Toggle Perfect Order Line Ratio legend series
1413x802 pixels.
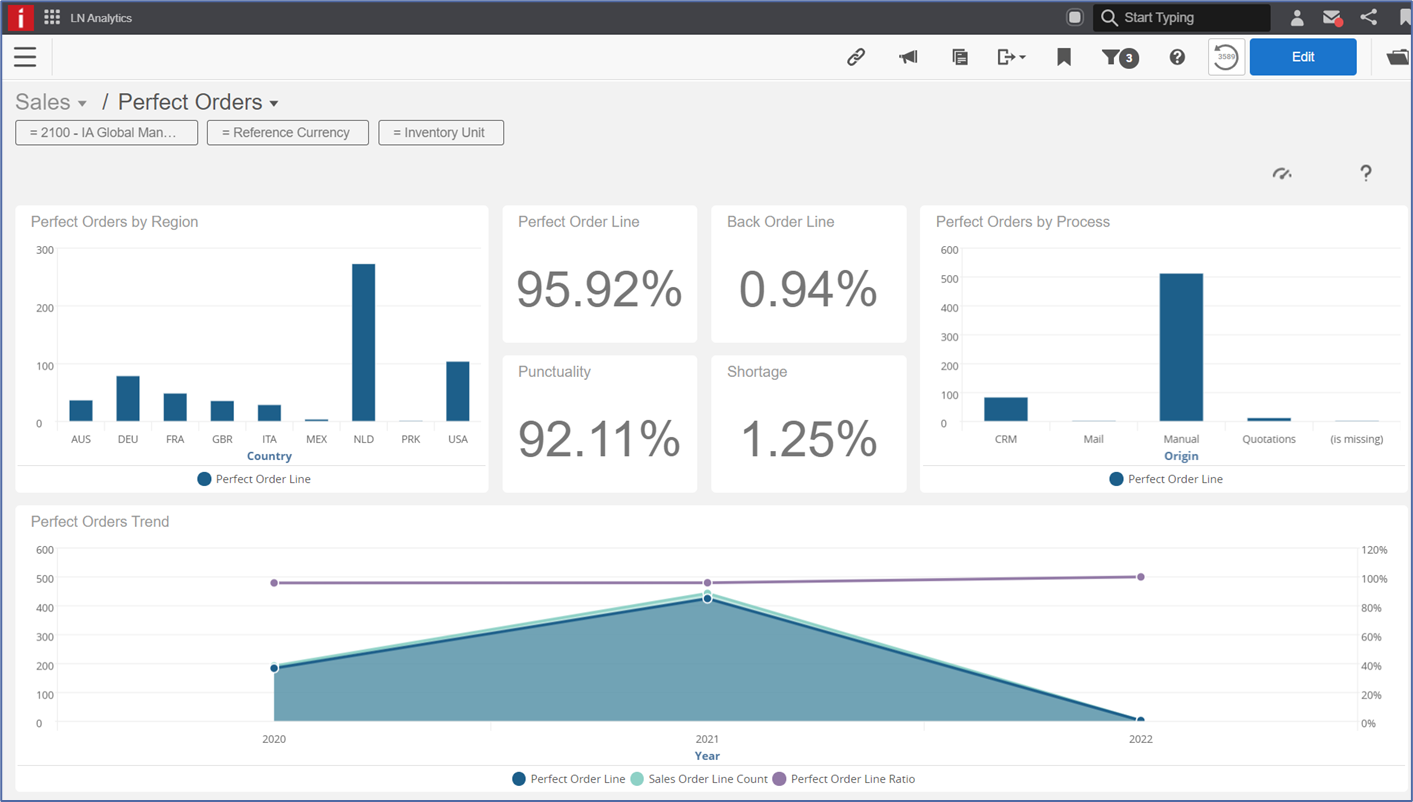[843, 779]
